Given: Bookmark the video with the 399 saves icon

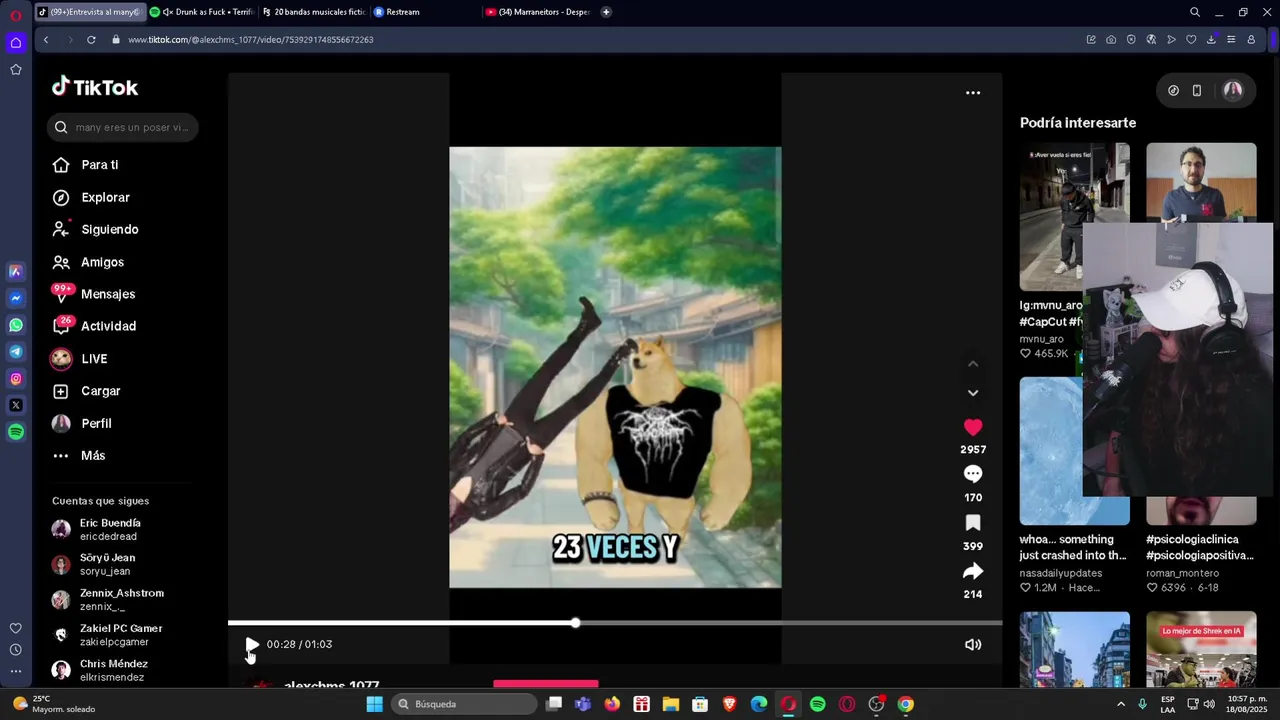Looking at the screenshot, I should [973, 523].
